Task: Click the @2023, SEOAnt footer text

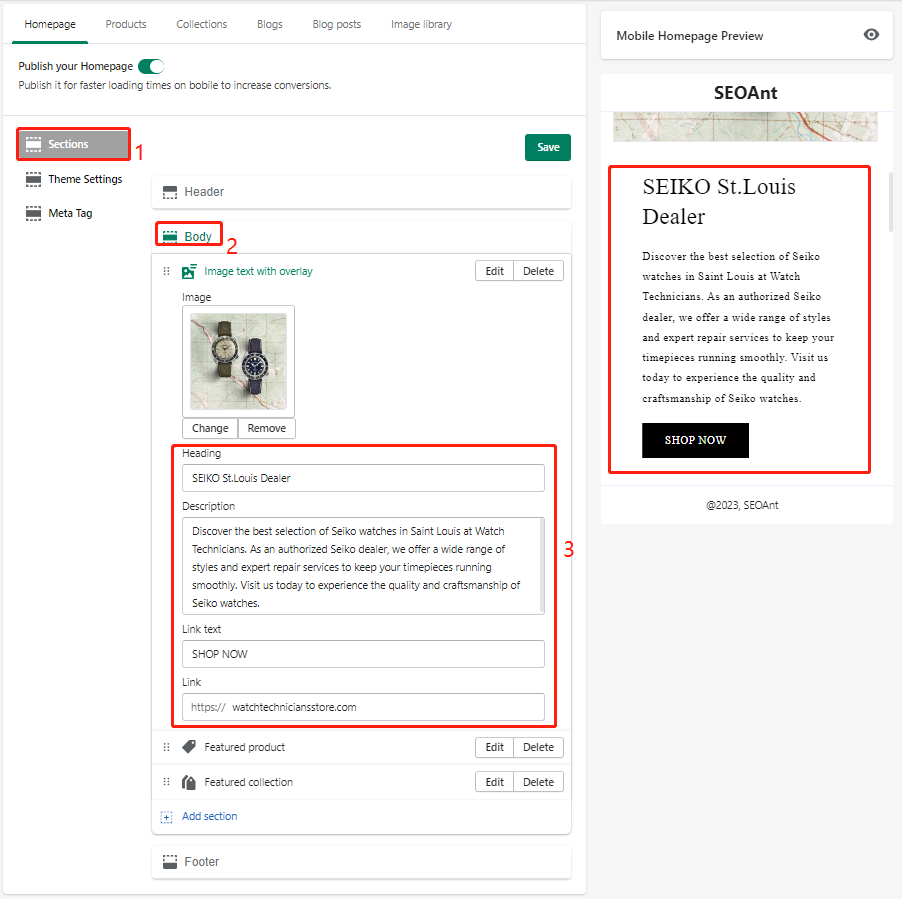Action: click(742, 505)
